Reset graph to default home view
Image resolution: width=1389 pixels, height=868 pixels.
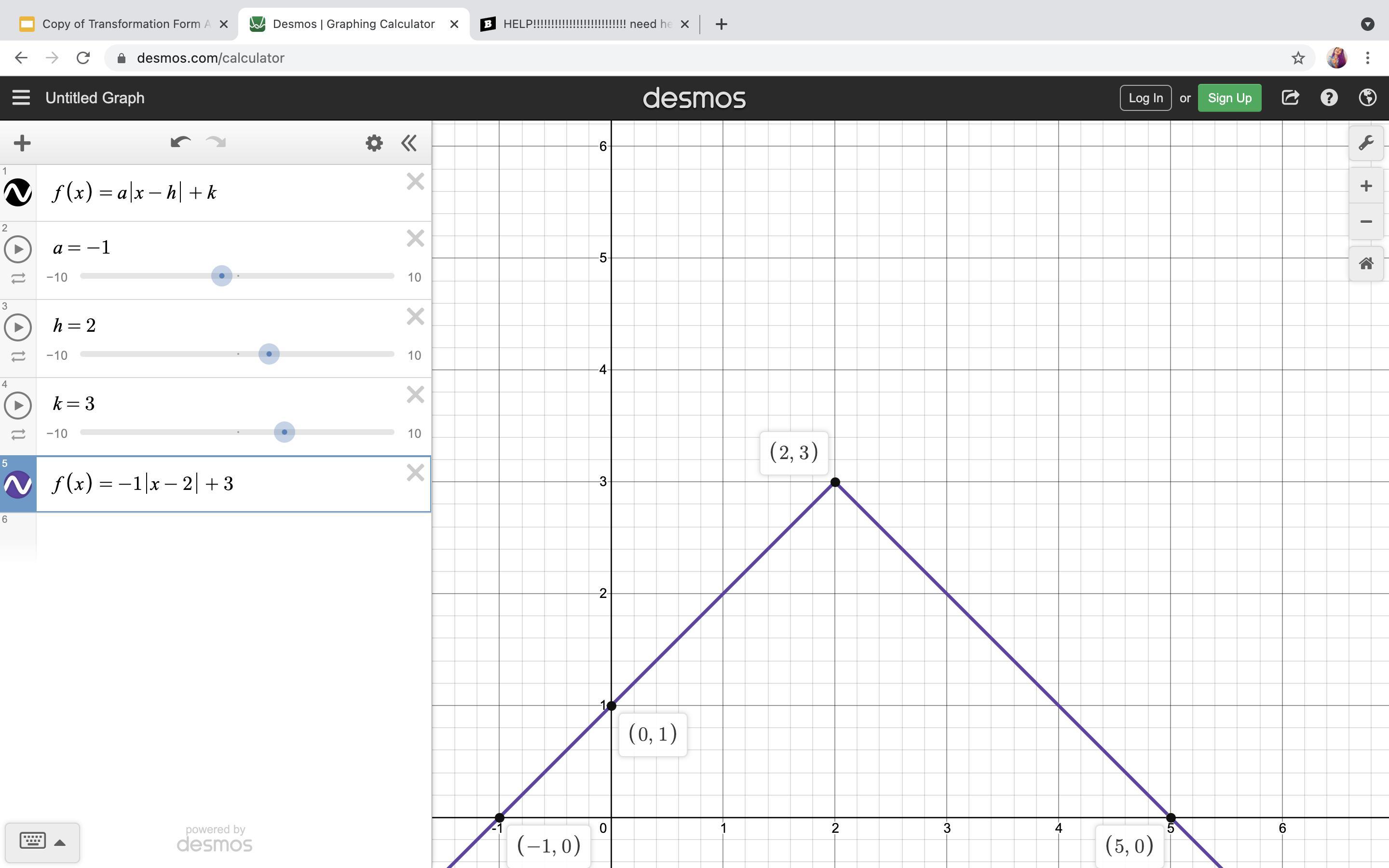tap(1366, 263)
